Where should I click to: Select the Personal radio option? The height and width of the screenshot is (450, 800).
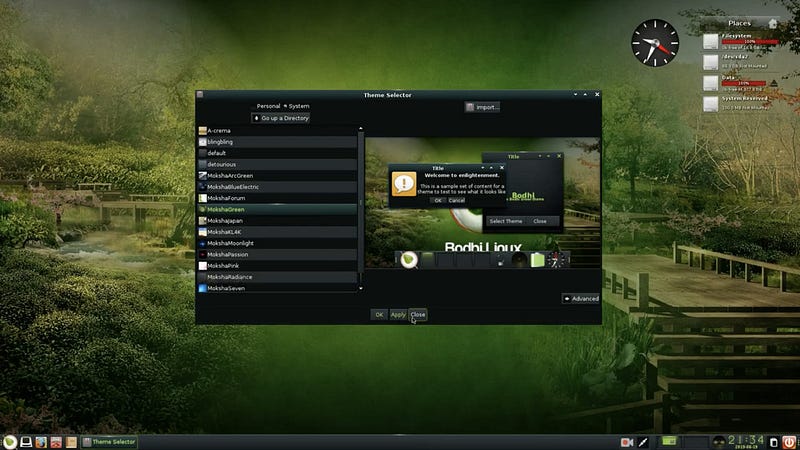click(x=268, y=106)
